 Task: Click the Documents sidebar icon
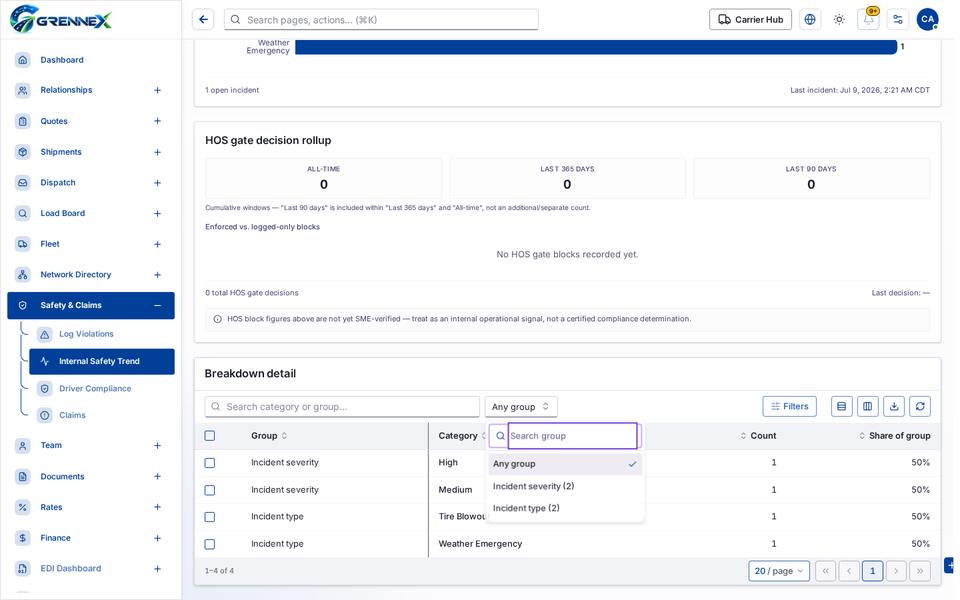(x=23, y=476)
